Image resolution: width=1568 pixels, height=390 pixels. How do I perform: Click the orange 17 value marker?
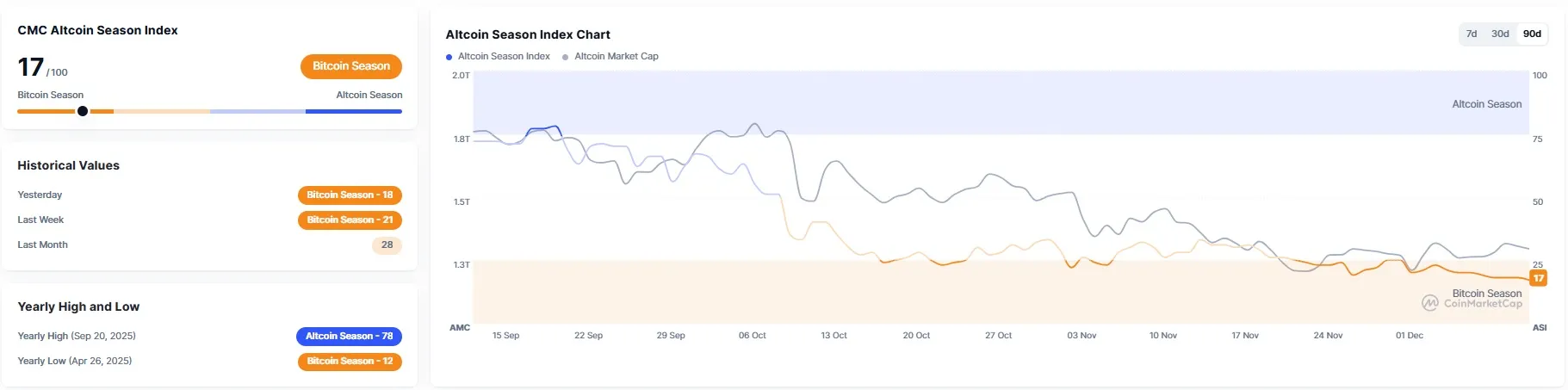(1538, 278)
